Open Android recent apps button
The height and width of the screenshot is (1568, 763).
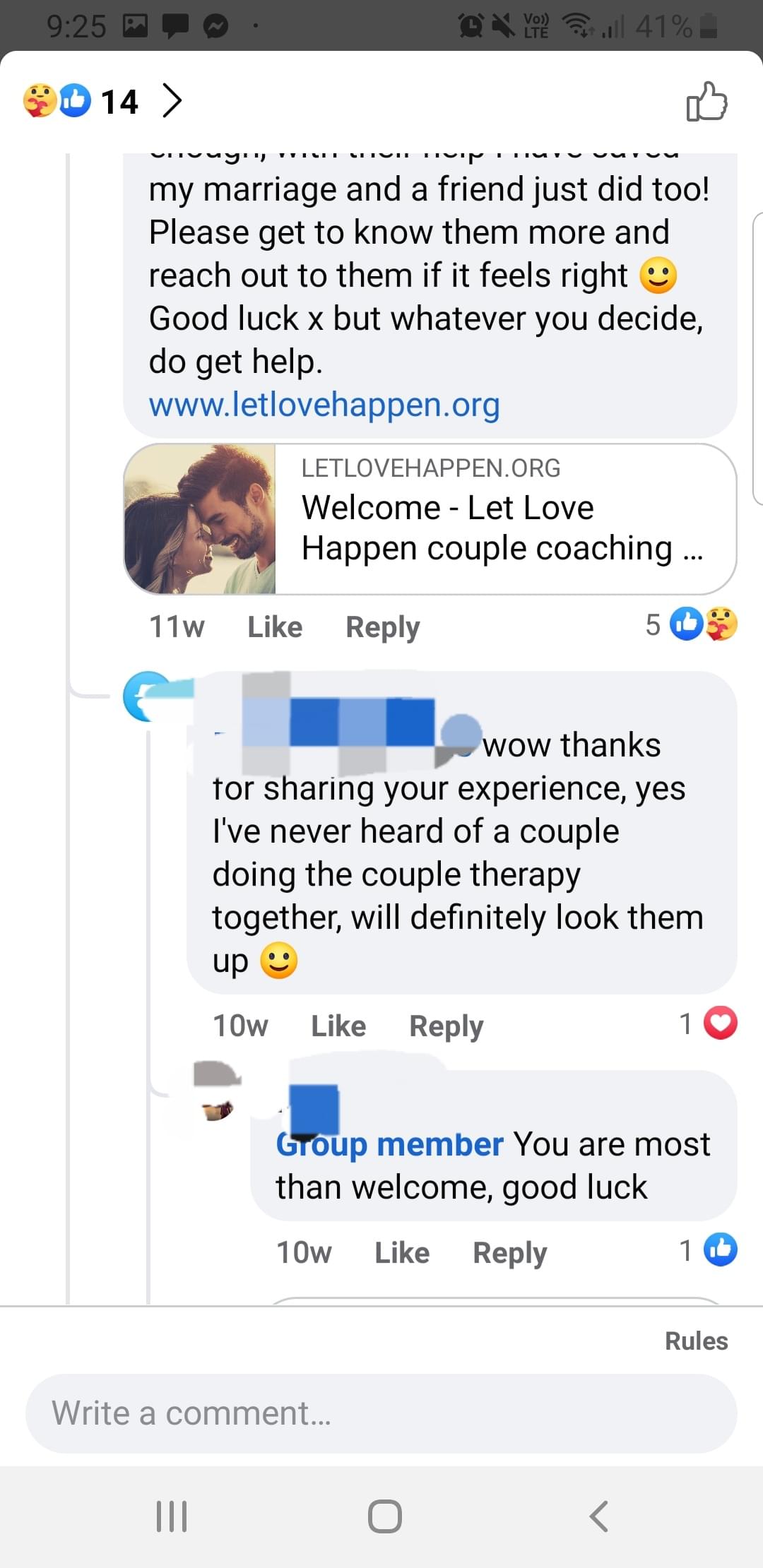(172, 1516)
